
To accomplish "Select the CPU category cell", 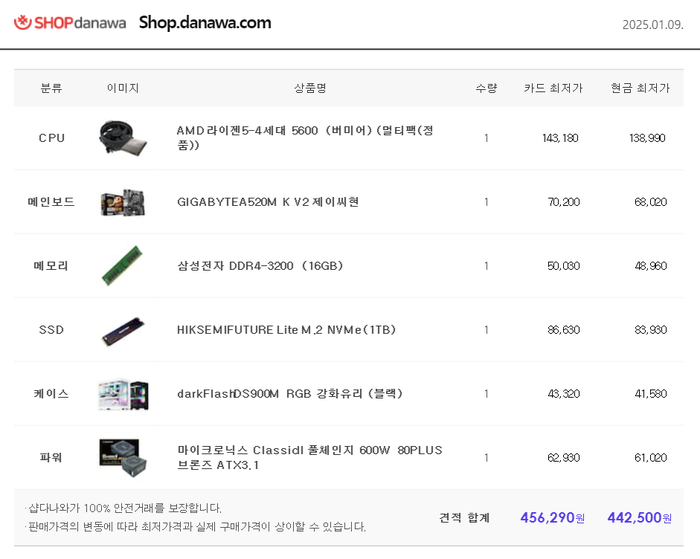I will 51,138.
